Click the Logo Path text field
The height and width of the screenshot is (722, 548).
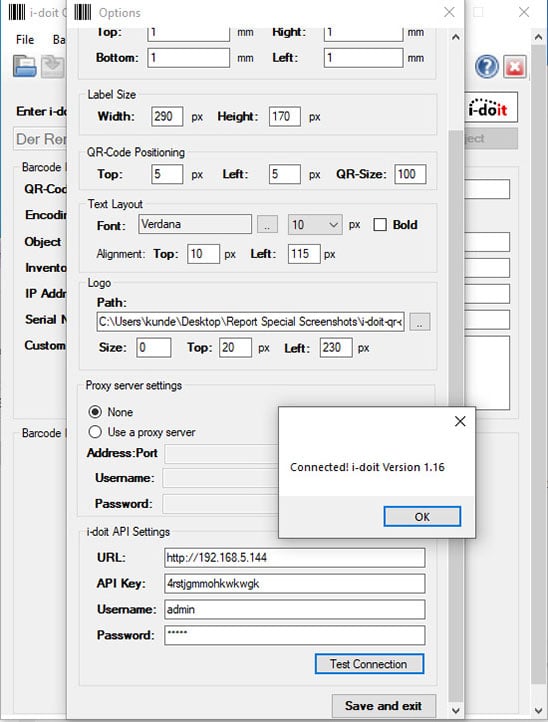[x=251, y=322]
